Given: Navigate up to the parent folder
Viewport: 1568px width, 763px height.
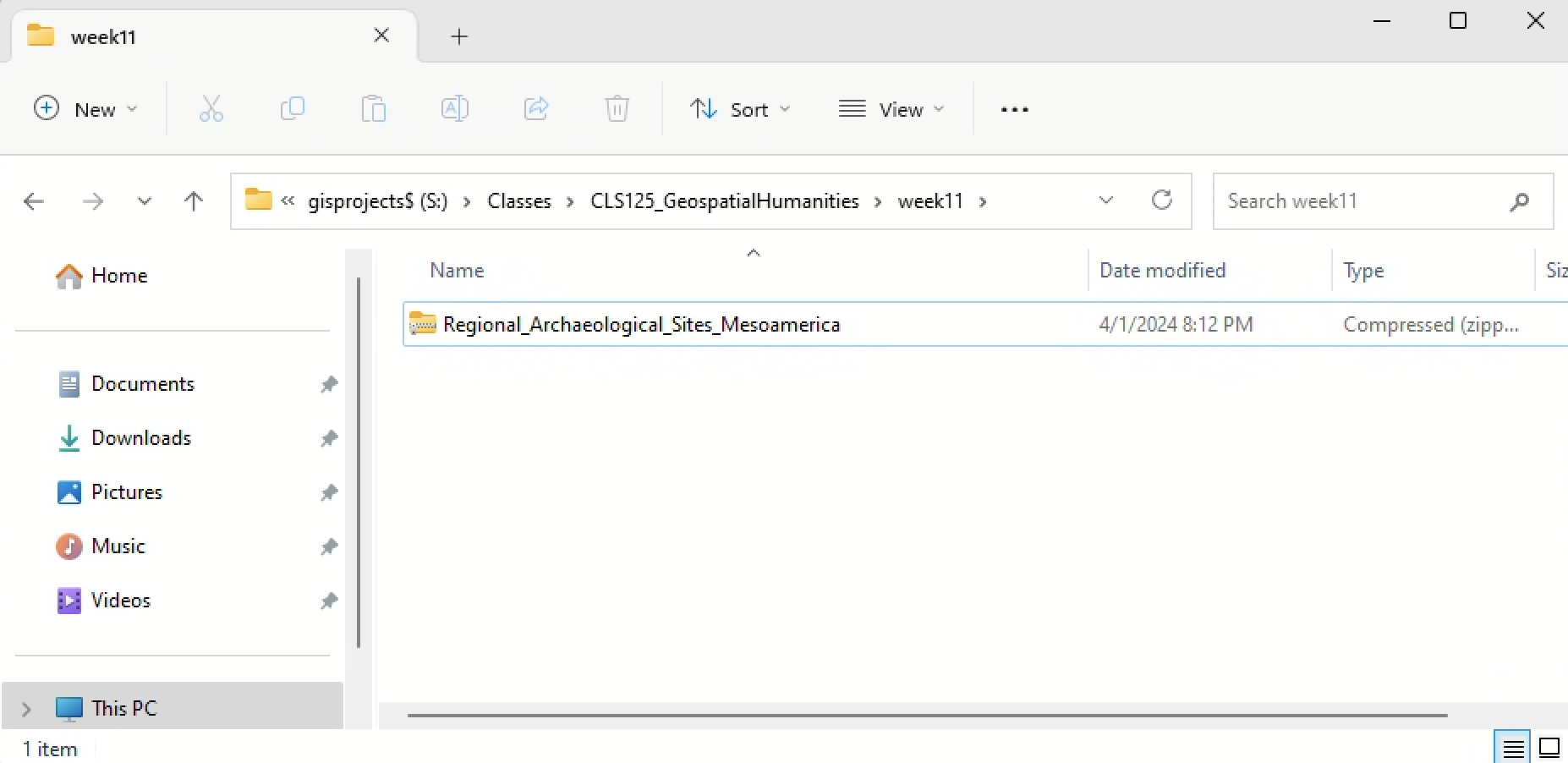Looking at the screenshot, I should (x=193, y=201).
